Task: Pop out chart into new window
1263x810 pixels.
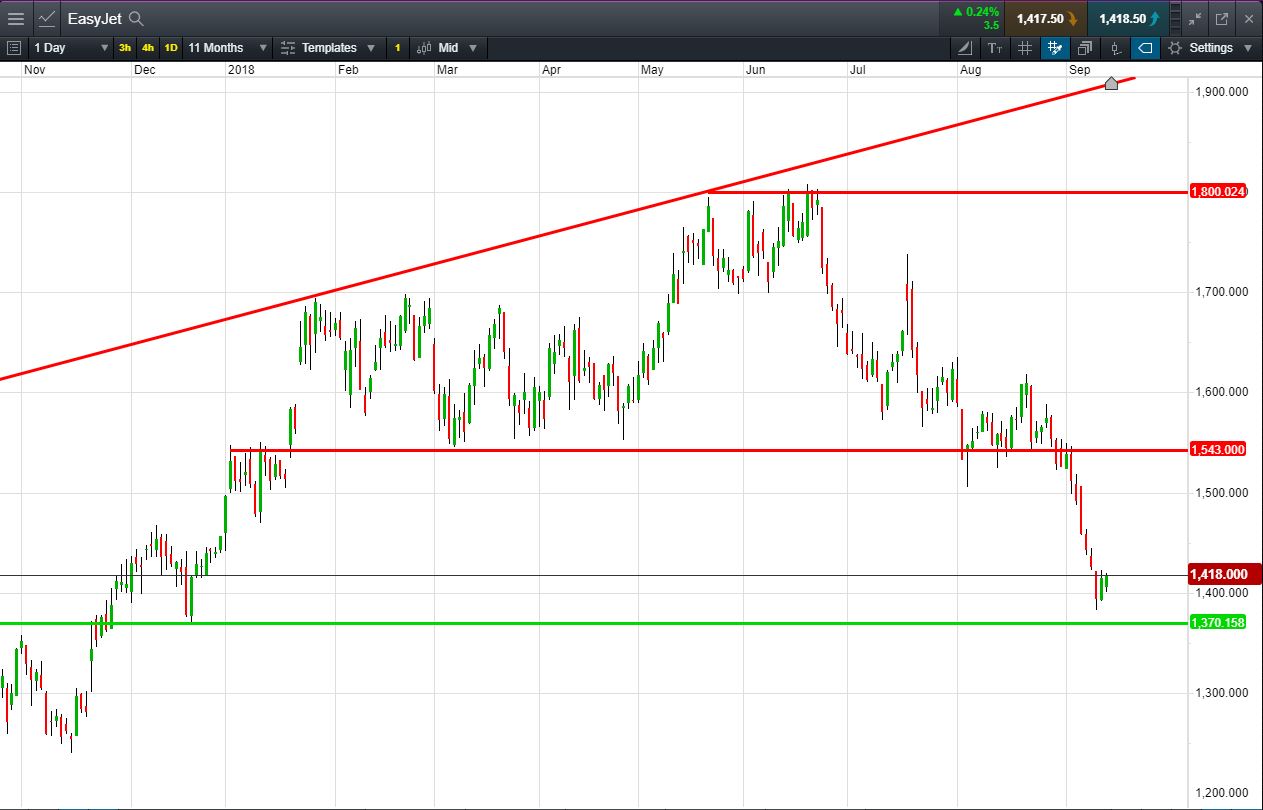Action: tap(1221, 18)
